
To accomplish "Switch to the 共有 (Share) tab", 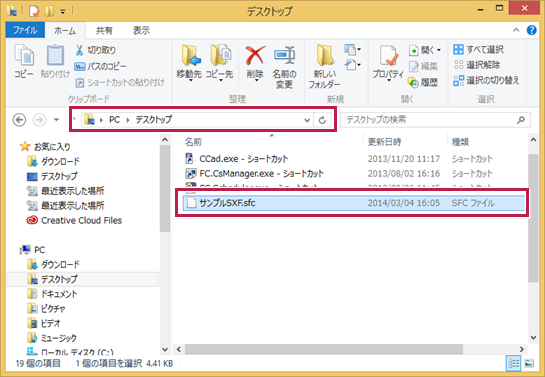I will click(x=104, y=31).
